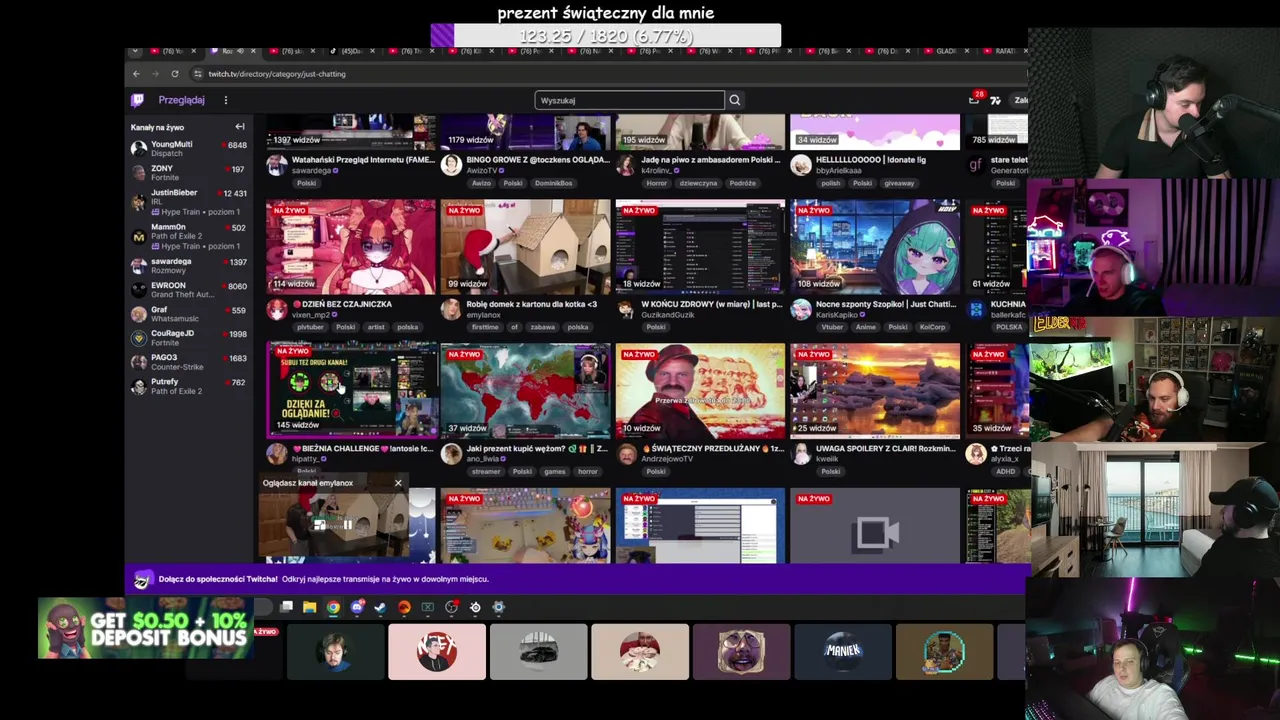Go back with the browser back arrow

click(x=136, y=74)
